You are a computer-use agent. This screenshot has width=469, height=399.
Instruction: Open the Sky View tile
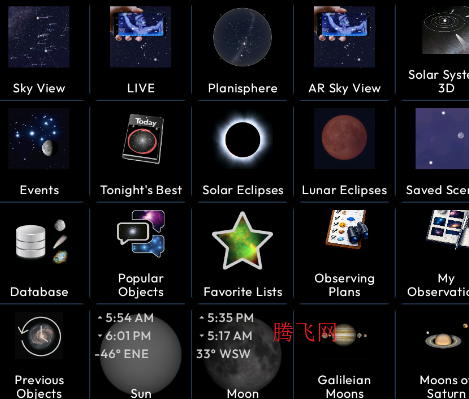tap(39, 50)
